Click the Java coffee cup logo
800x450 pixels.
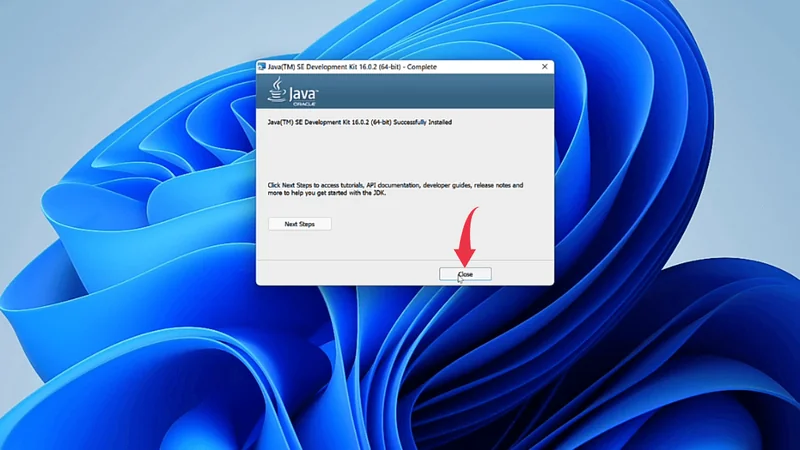274,90
